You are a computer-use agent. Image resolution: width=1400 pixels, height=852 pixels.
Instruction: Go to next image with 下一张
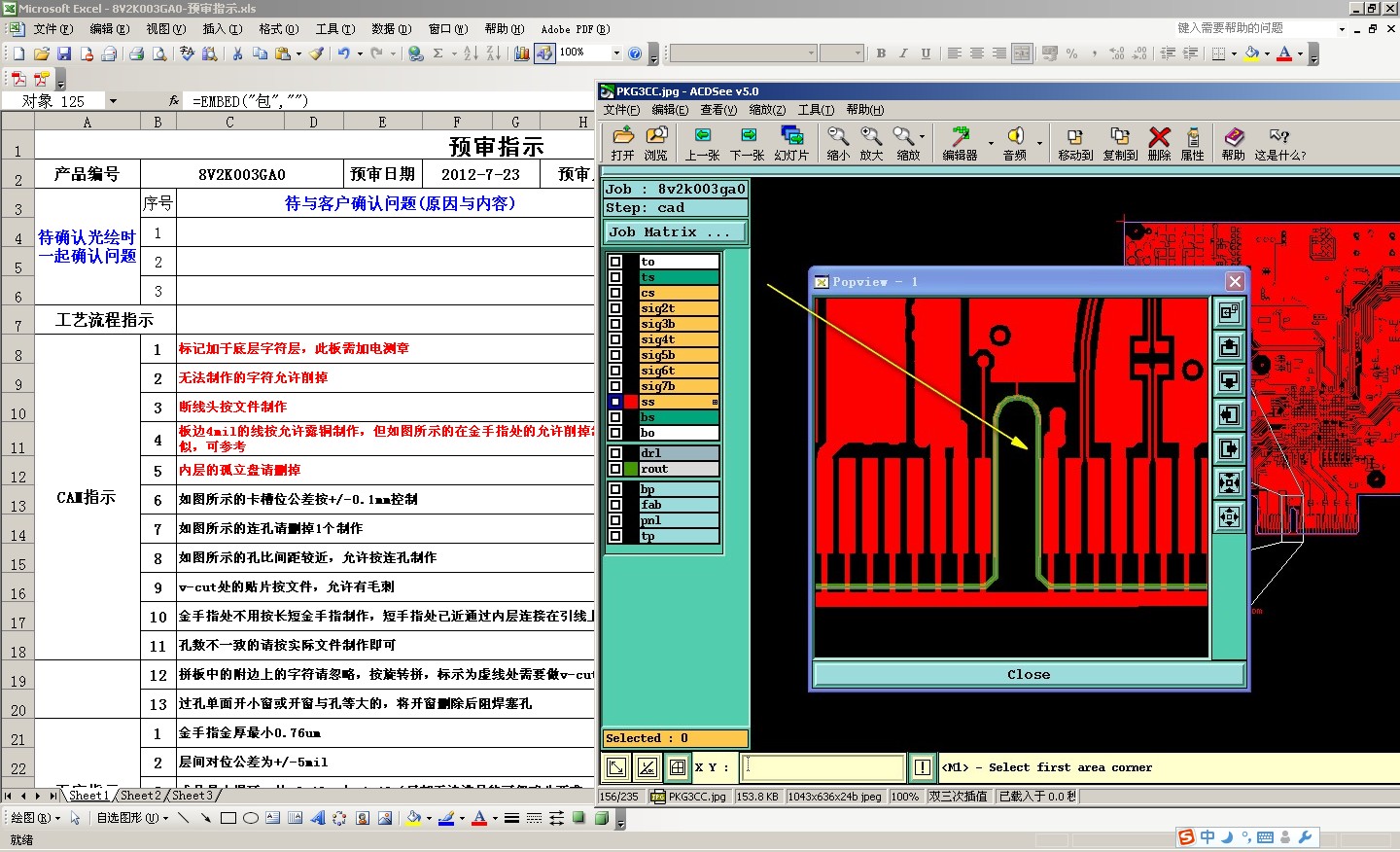point(748,143)
